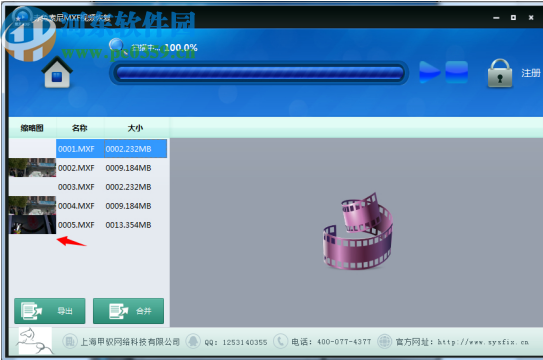Click the 0009.184MB size of 0004.MXF

pos(128,206)
